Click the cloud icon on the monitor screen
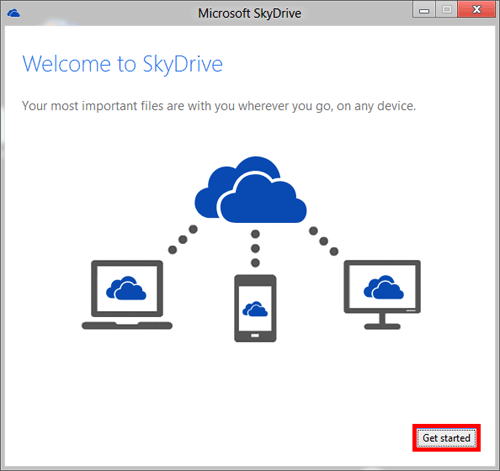This screenshot has width=500, height=471. [x=384, y=287]
